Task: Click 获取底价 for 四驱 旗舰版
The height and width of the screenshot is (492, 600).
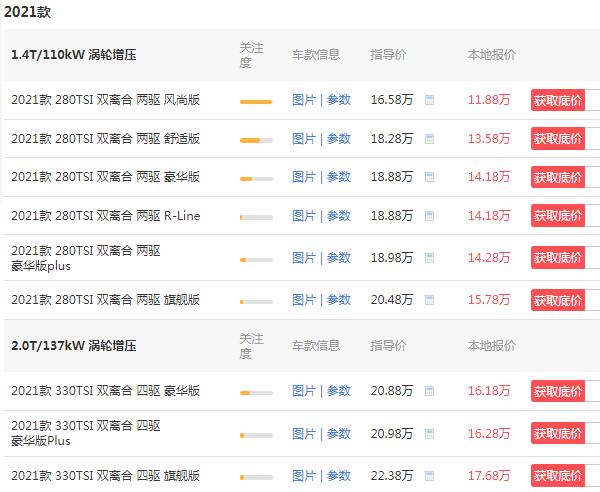Action: (x=558, y=476)
